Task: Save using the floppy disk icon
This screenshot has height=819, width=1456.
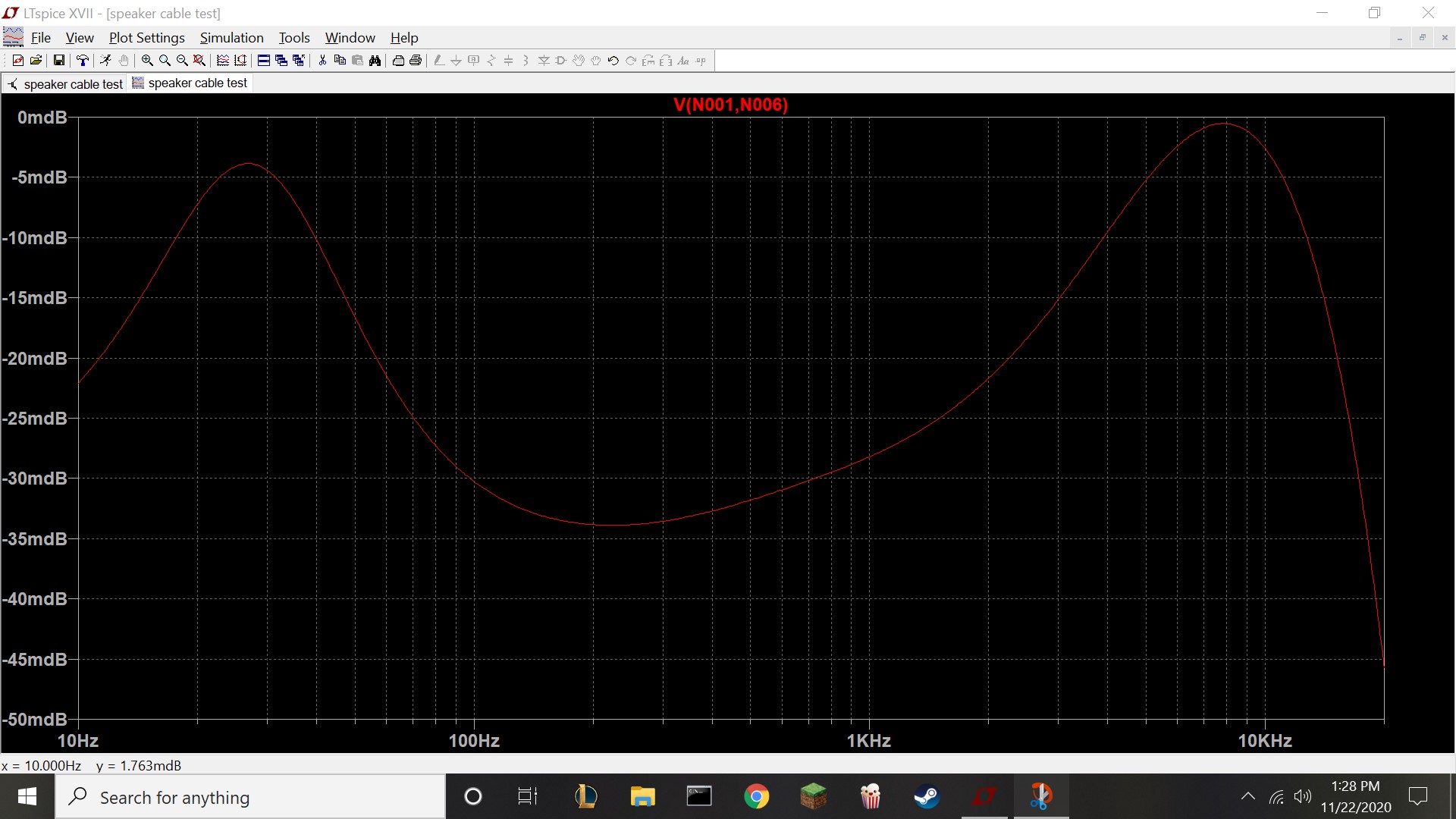Action: coord(58,61)
